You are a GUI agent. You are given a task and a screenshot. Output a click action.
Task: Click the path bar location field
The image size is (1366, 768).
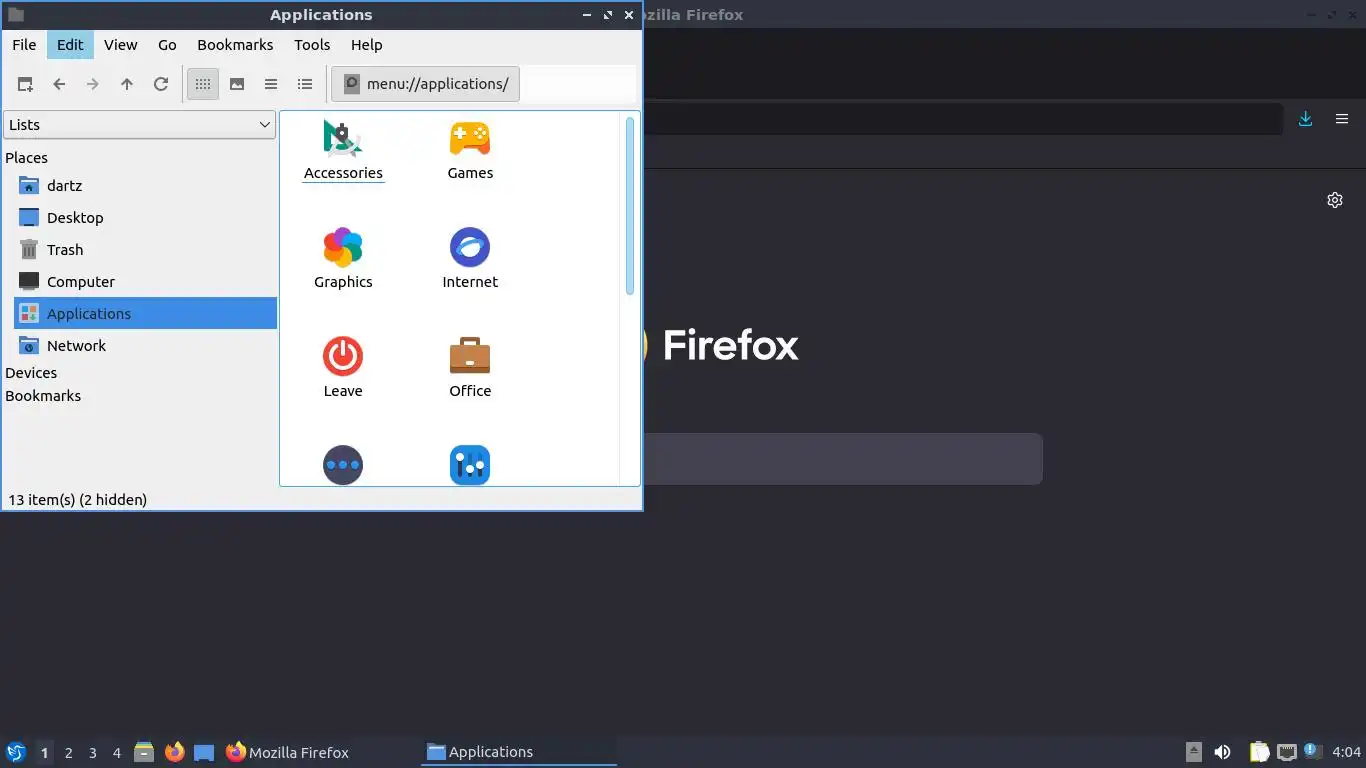pyautogui.click(x=484, y=84)
